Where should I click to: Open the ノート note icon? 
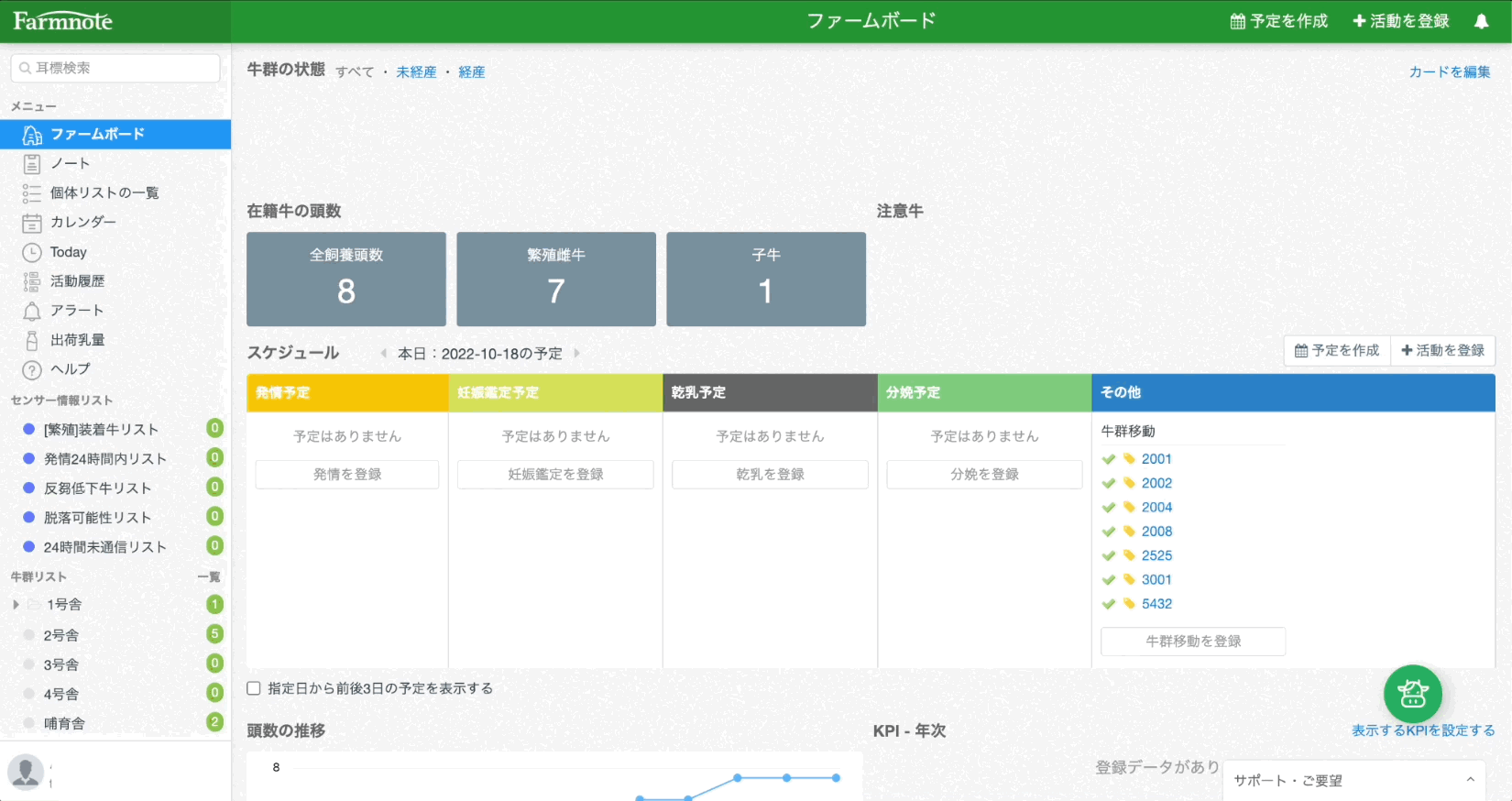pos(32,164)
